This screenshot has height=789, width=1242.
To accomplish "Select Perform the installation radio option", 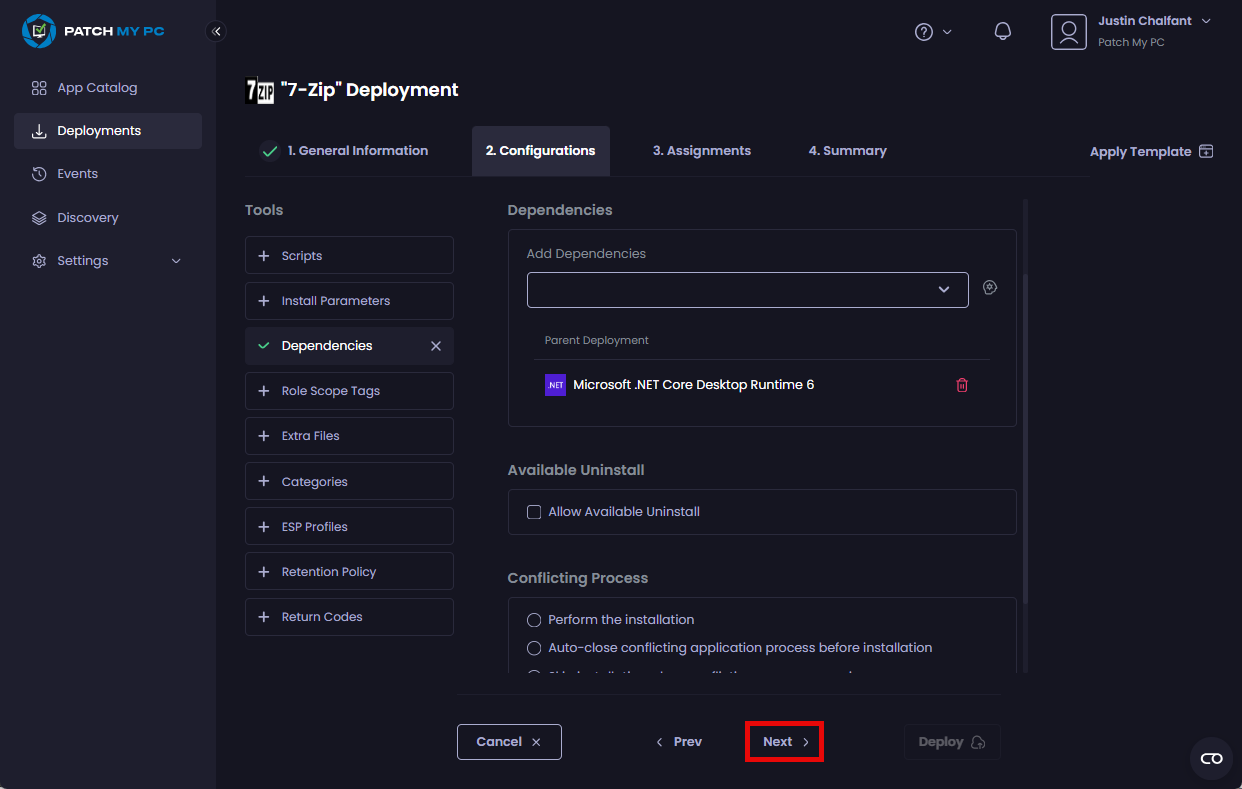I will (534, 620).
